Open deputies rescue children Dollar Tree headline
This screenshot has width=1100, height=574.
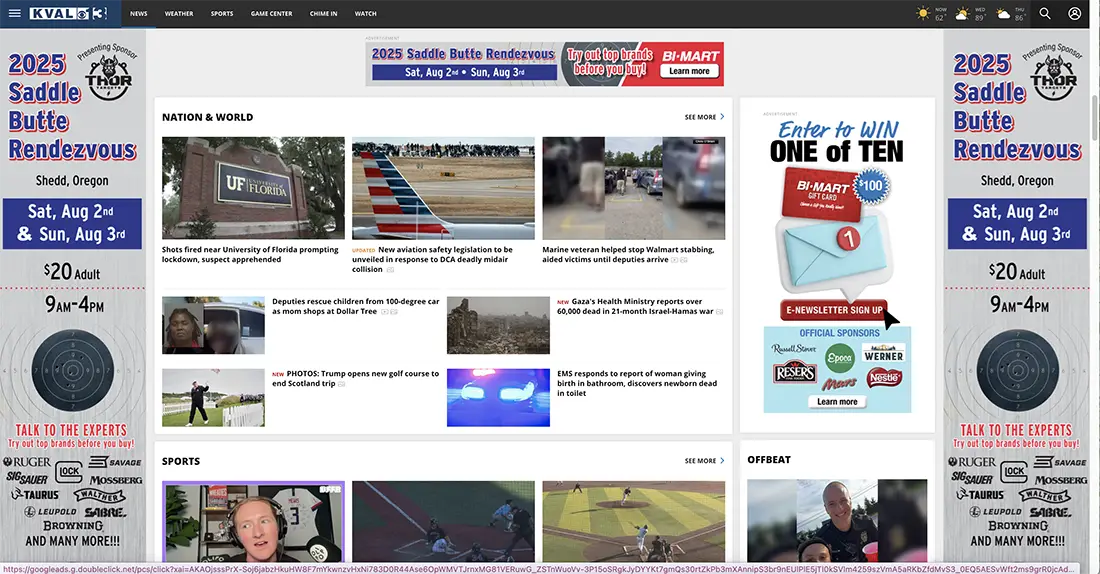click(x=356, y=306)
